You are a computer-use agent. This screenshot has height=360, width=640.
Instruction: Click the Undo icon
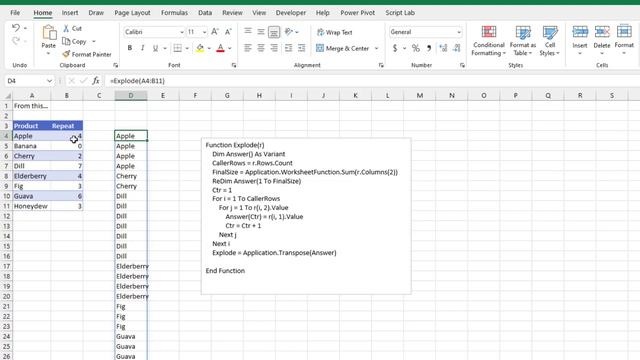pos(16,28)
